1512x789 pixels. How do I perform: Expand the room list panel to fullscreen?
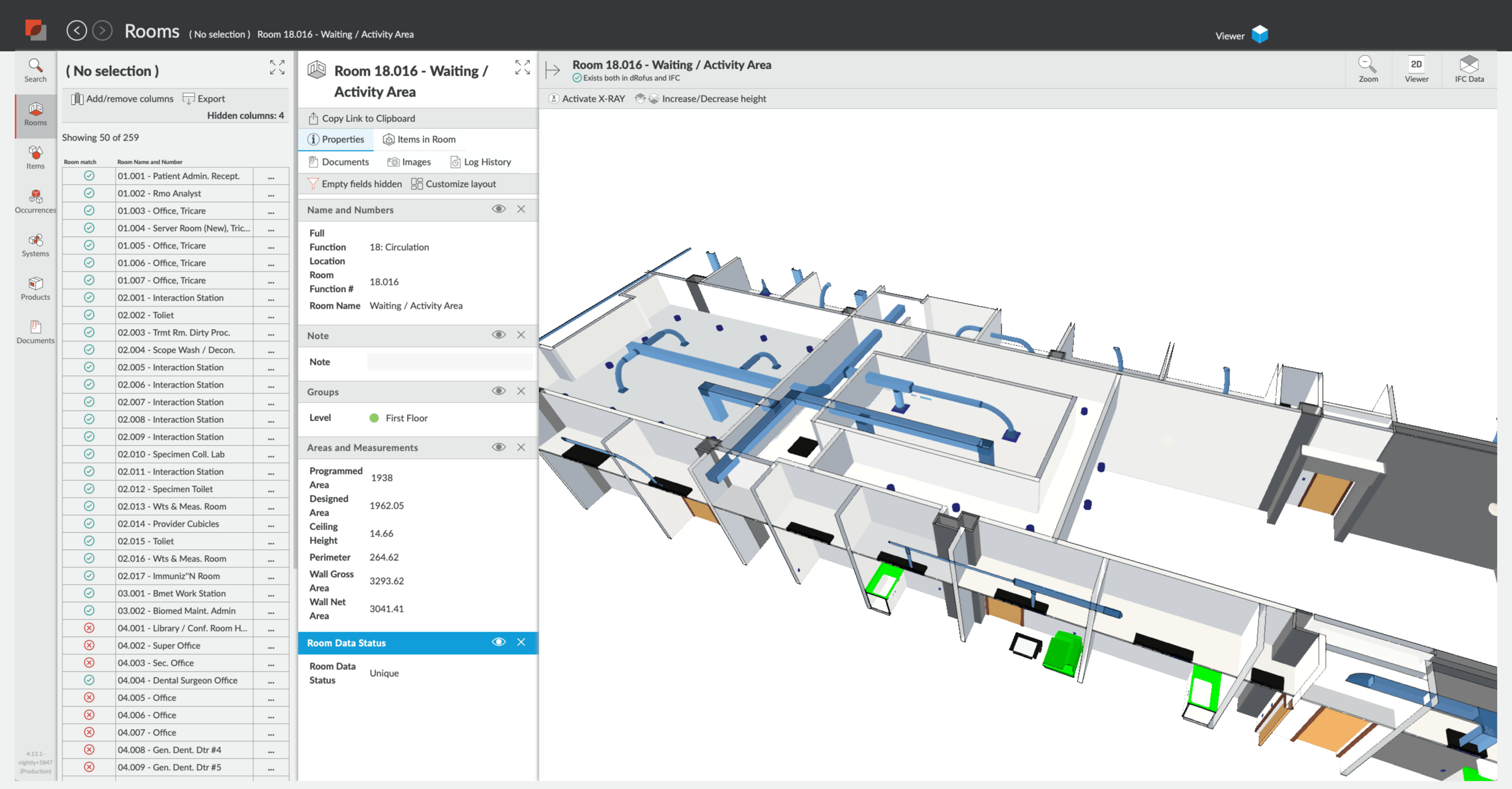coord(277,67)
